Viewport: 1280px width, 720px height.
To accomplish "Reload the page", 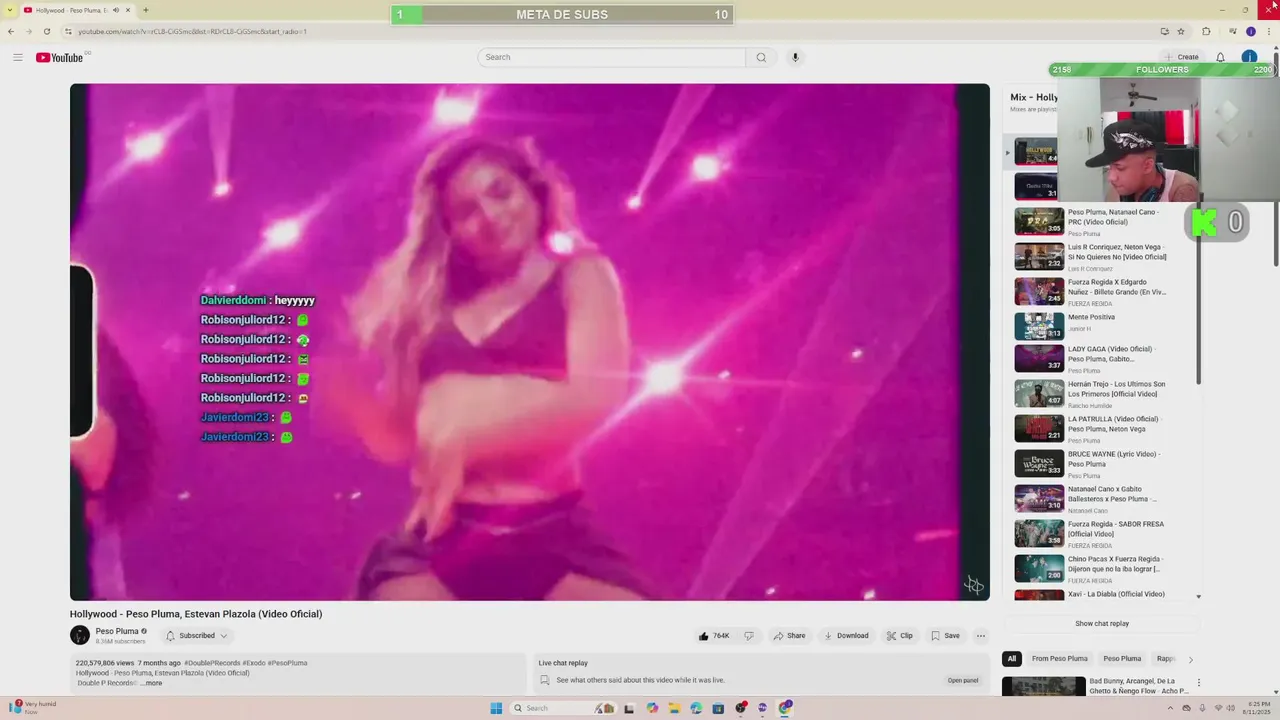I will [x=47, y=31].
